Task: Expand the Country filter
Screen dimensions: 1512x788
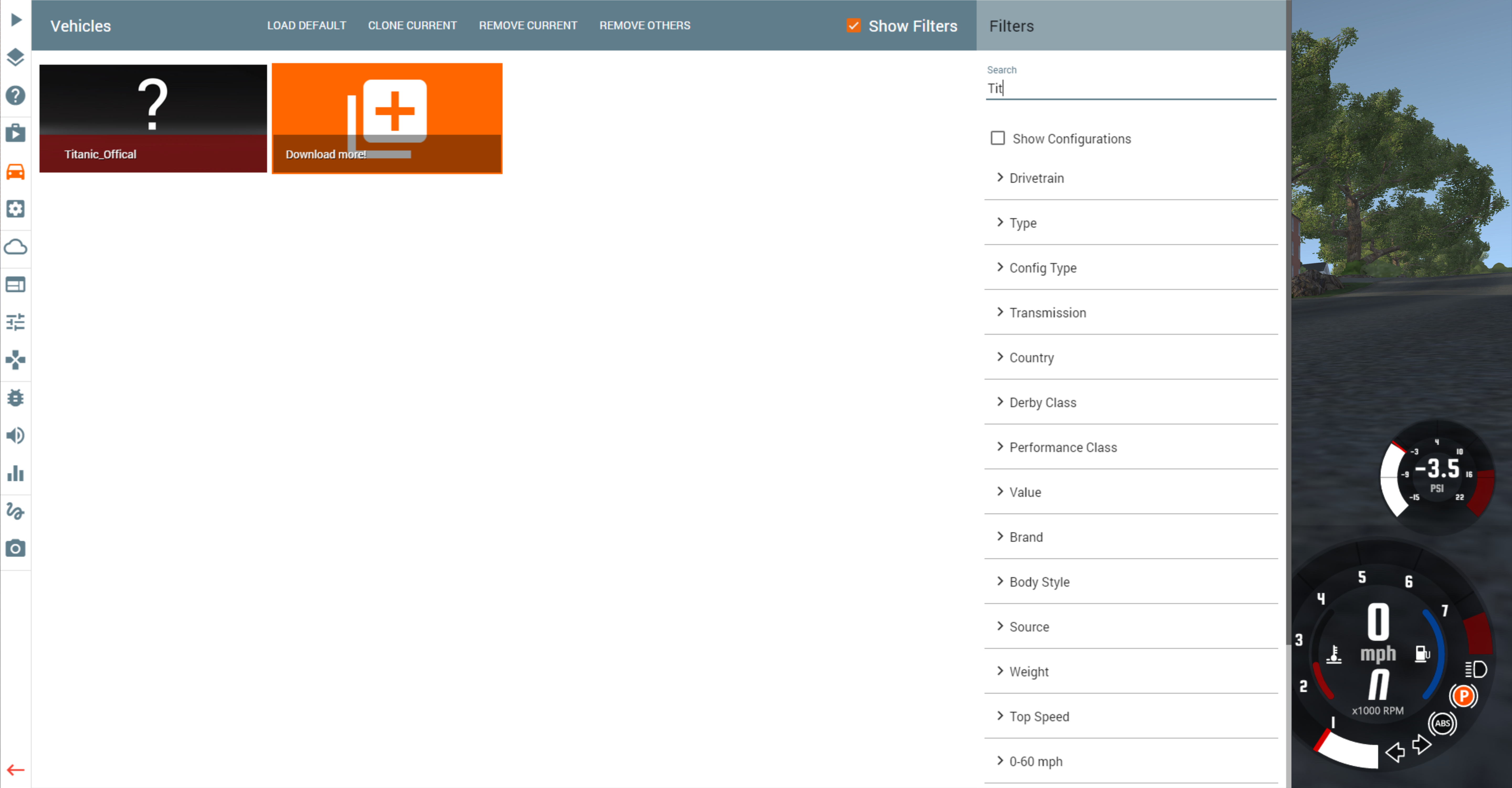Action: click(x=1131, y=357)
